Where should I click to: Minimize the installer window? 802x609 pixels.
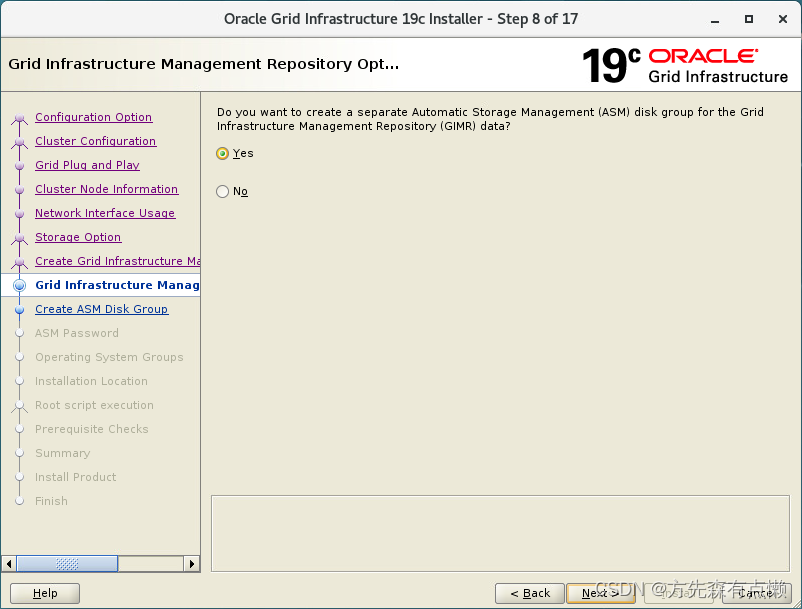point(715,19)
